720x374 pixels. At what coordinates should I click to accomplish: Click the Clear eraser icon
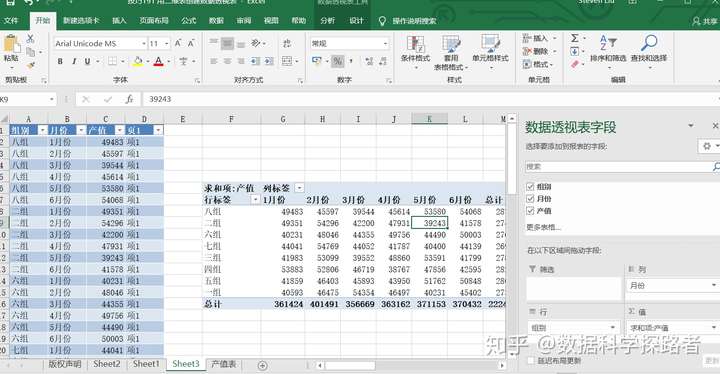point(575,64)
